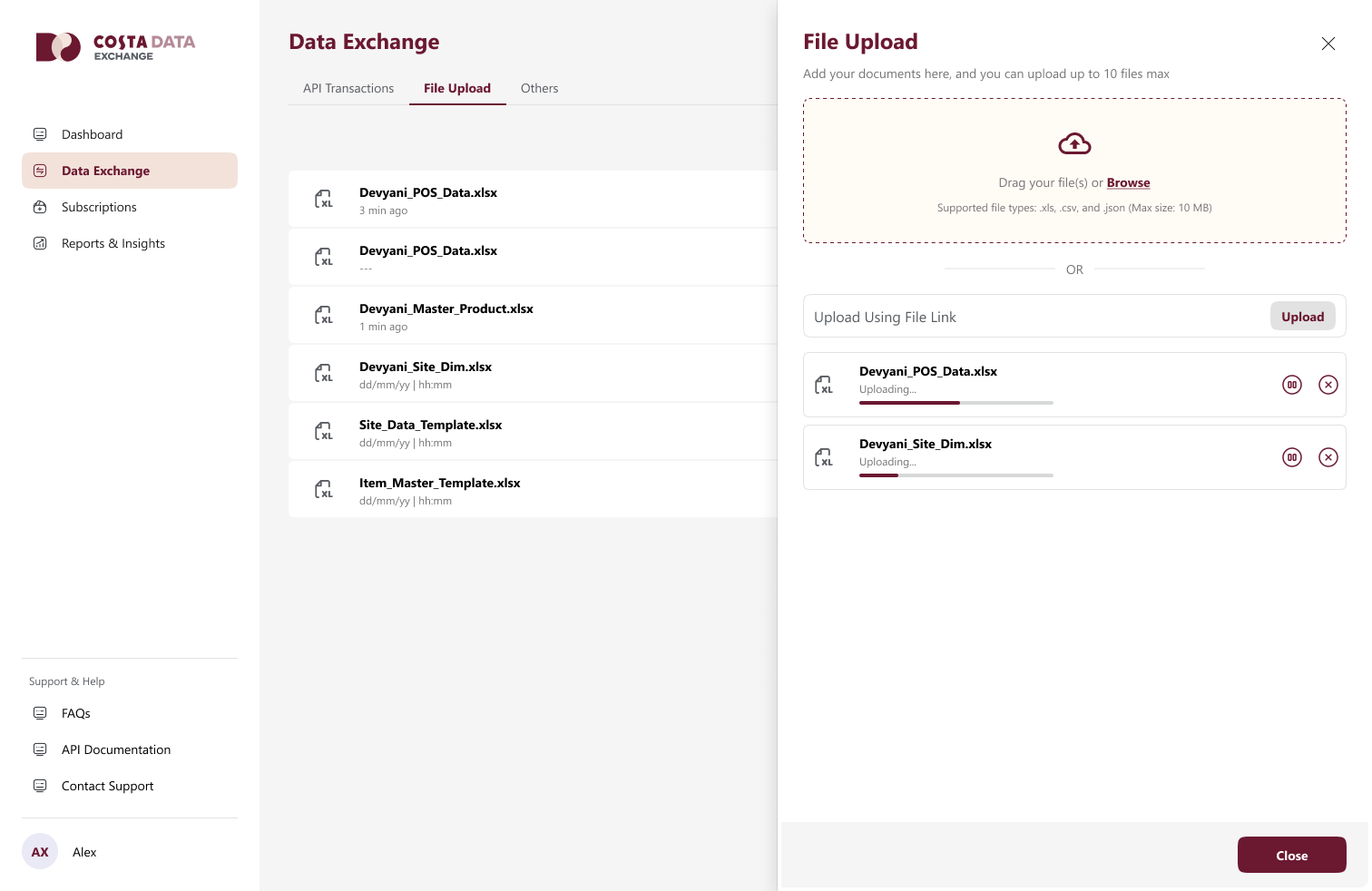Open Devyani_POS_Data.xlsx uploaded 3 min ago
Screen dimensions: 1372x891
click(533, 199)
